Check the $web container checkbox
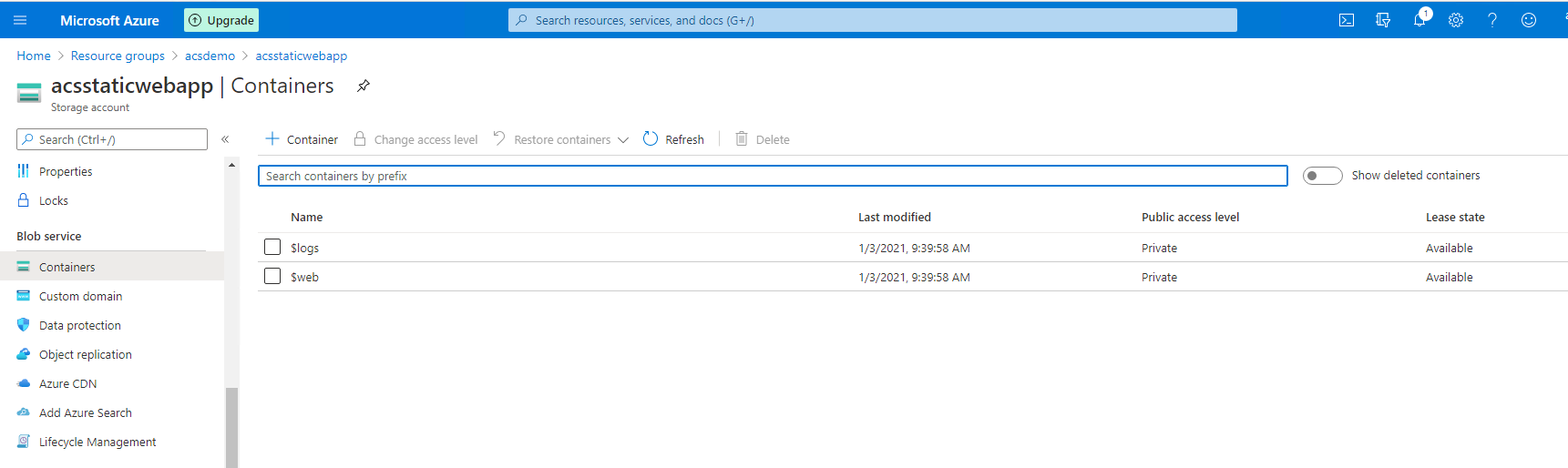This screenshot has height=468, width=1568. pyautogui.click(x=272, y=276)
